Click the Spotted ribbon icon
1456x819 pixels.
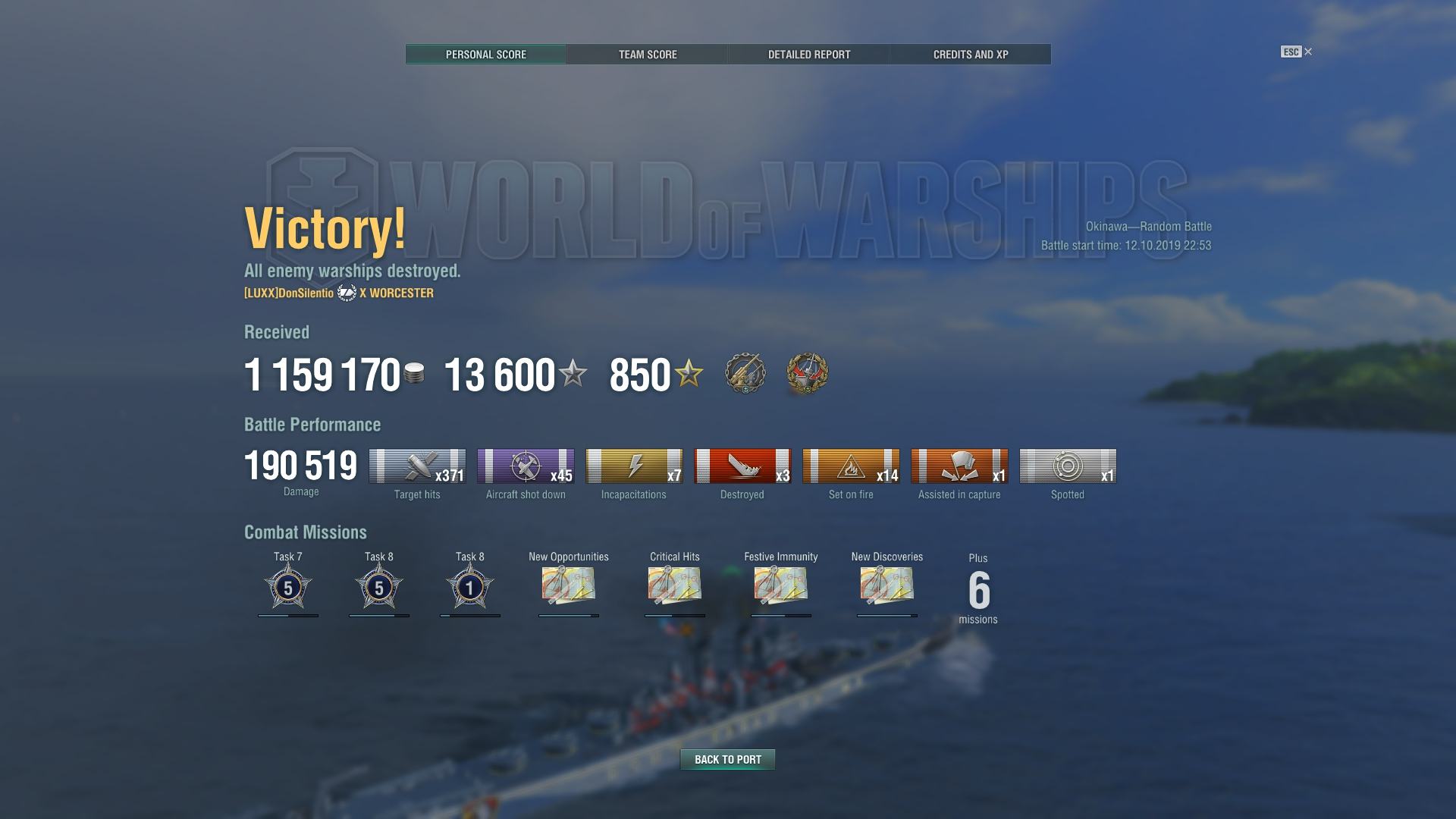1068,466
